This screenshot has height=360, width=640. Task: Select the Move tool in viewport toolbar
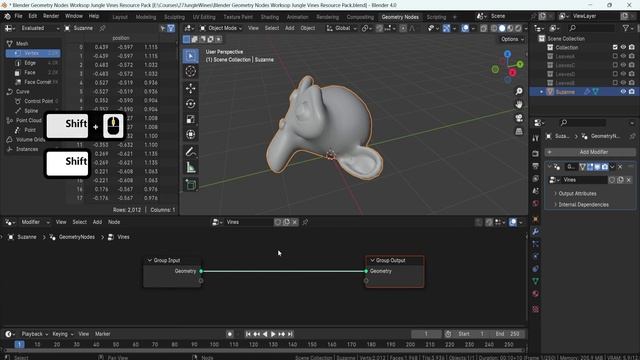190,88
